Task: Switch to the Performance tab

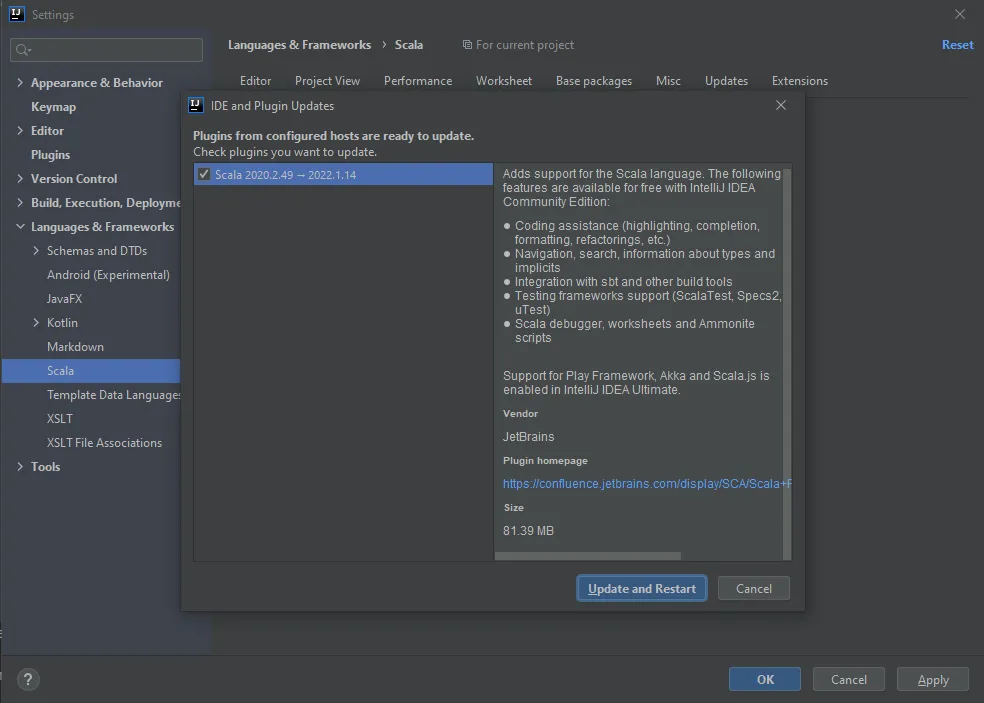Action: [x=418, y=81]
